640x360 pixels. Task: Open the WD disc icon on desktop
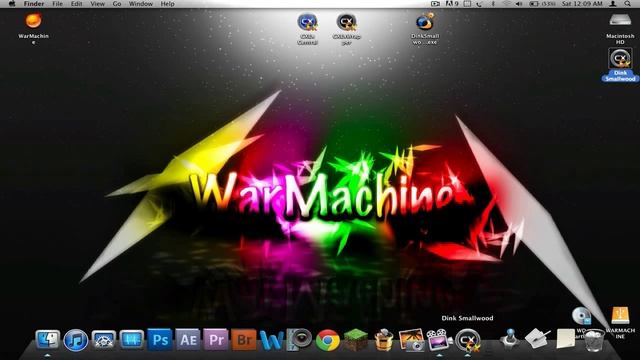click(x=581, y=316)
